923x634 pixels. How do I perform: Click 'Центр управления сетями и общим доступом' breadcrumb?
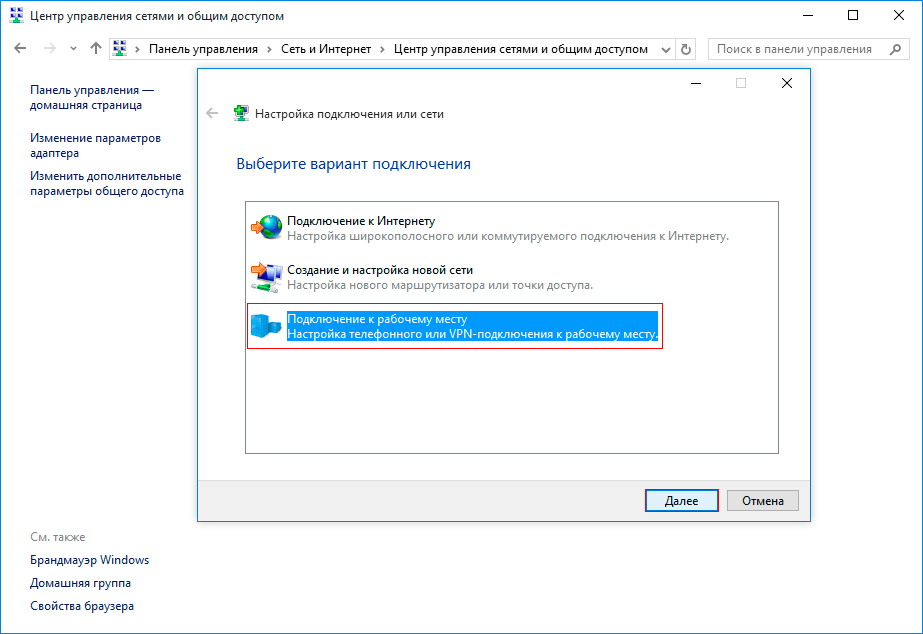521,49
